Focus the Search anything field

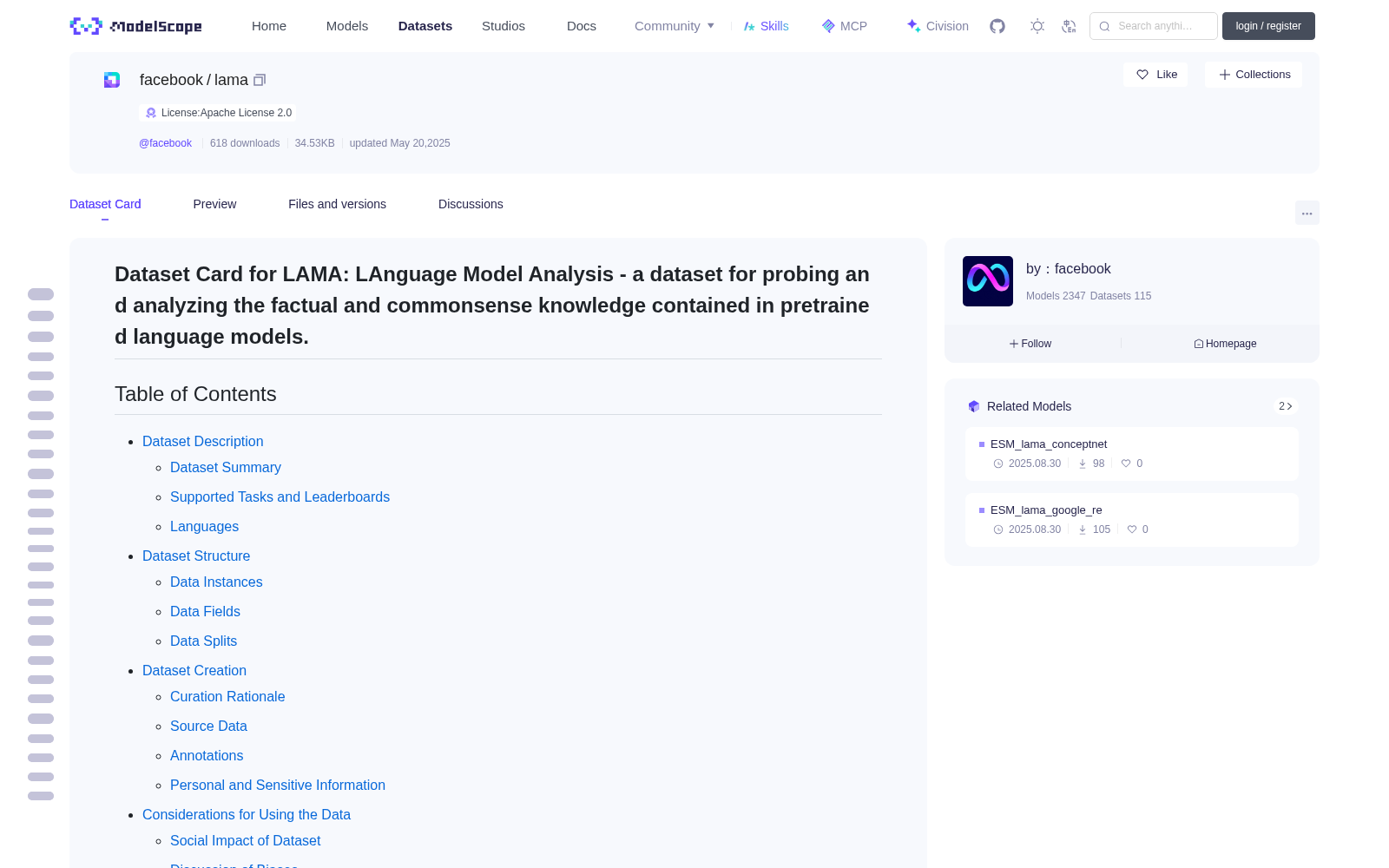click(x=1154, y=26)
